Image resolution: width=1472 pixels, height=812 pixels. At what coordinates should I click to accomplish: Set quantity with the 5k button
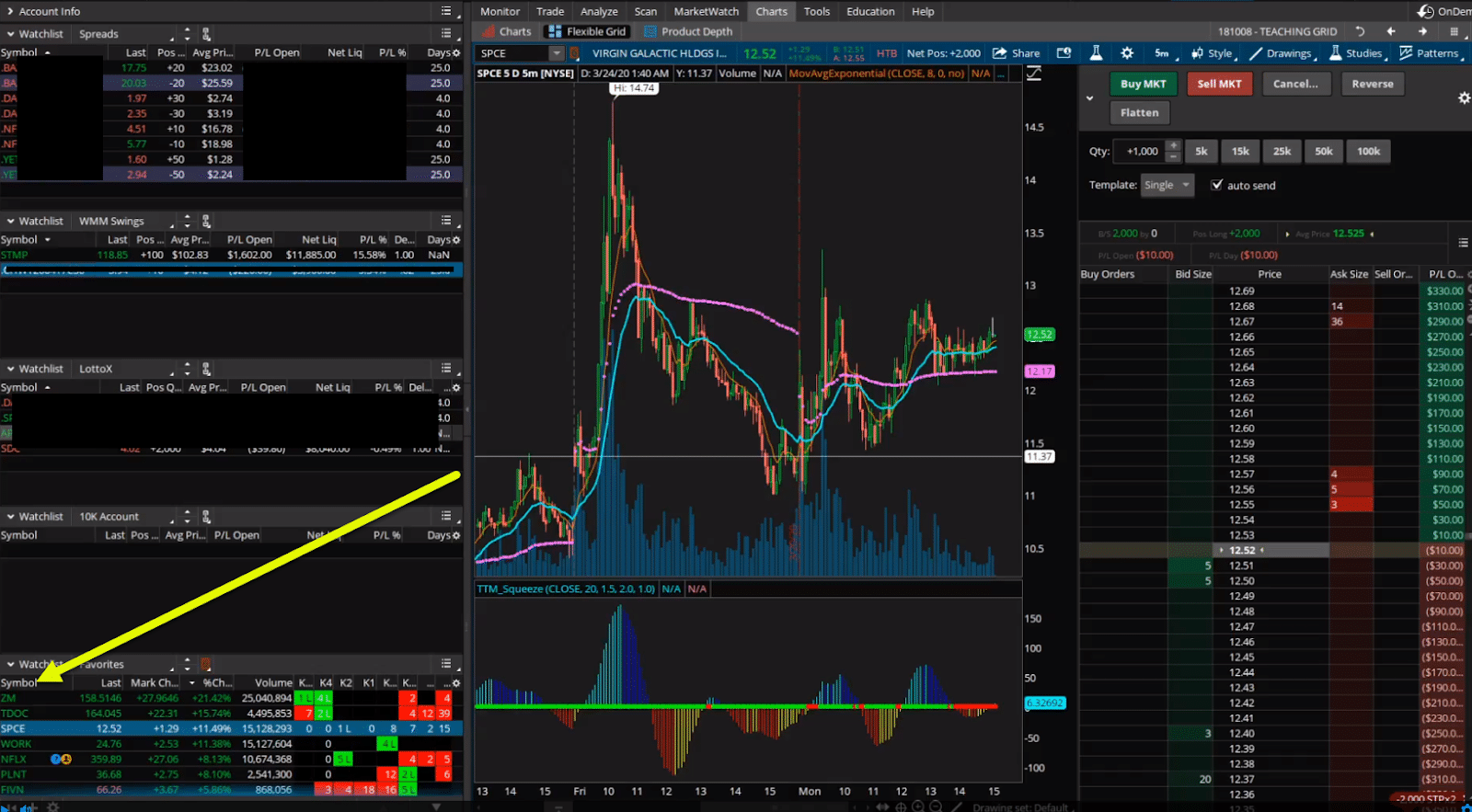[1202, 152]
